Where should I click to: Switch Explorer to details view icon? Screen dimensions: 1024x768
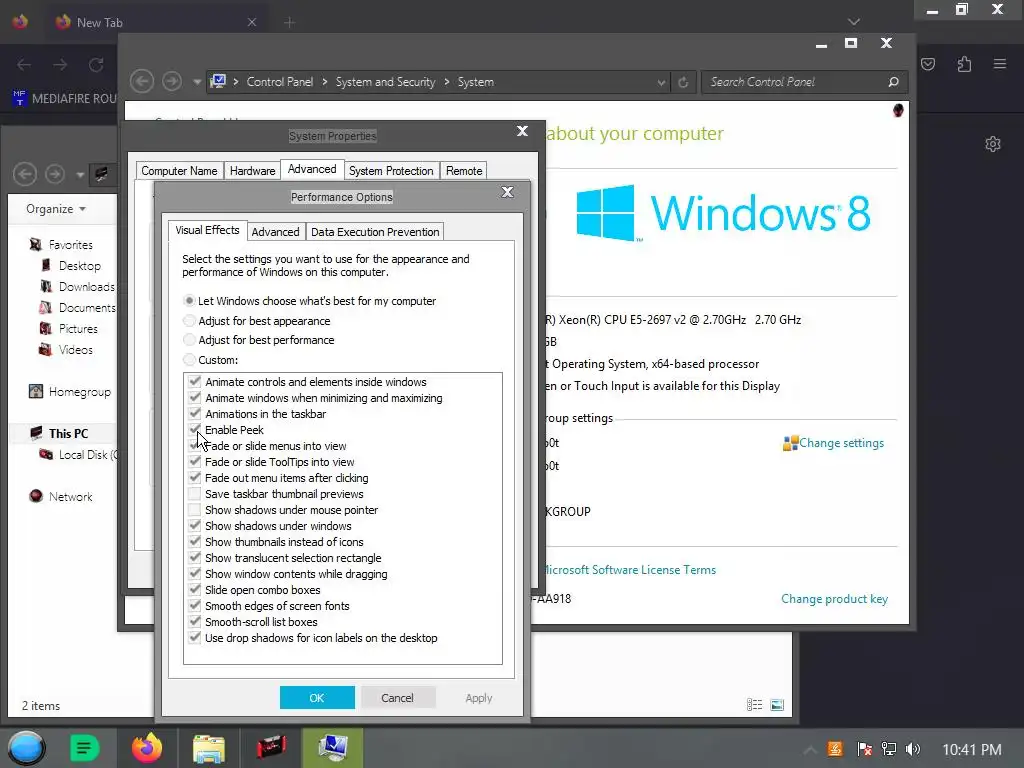click(x=754, y=705)
